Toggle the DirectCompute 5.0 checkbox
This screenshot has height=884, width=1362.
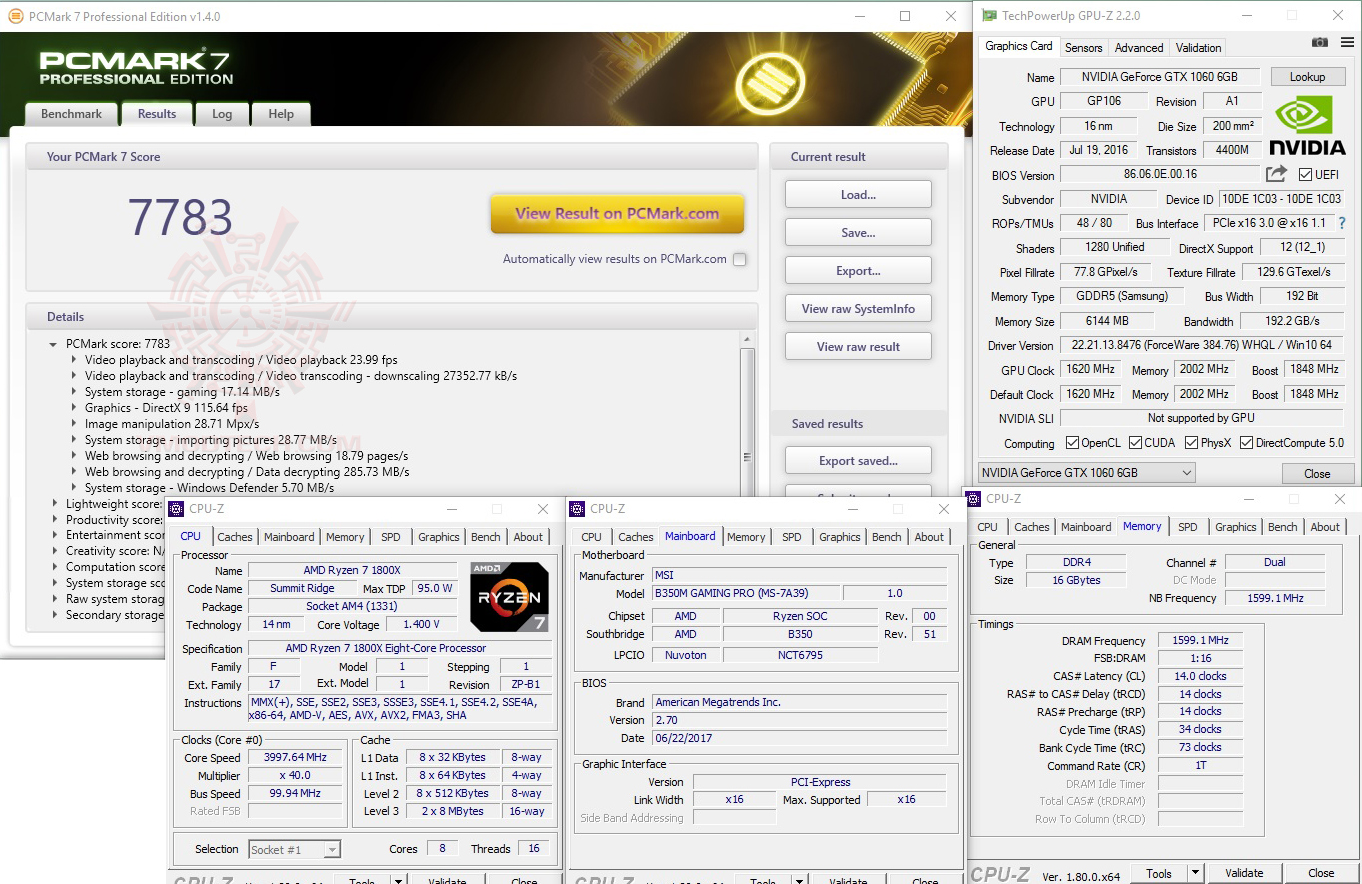click(1246, 443)
